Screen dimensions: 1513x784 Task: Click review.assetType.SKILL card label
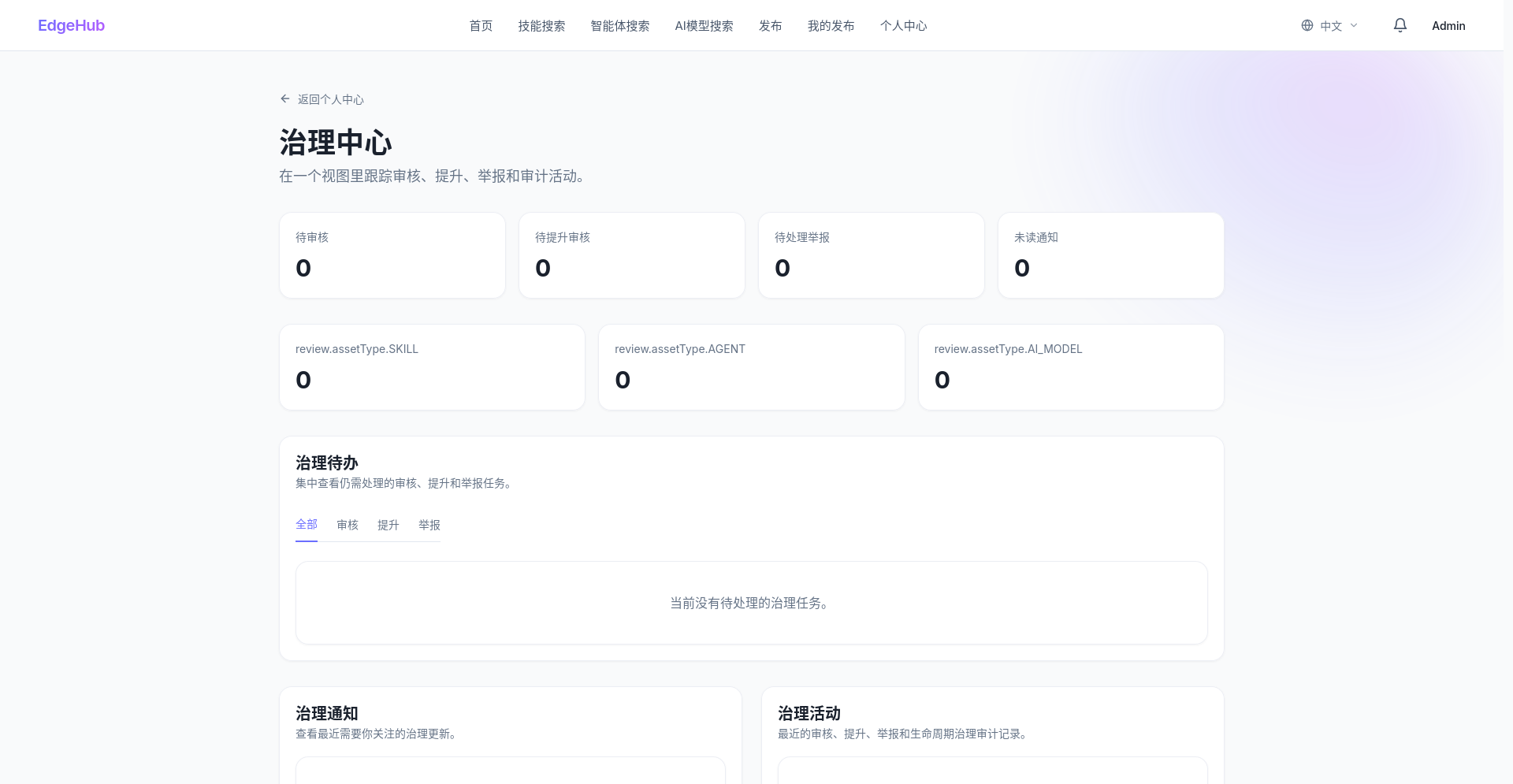[357, 349]
